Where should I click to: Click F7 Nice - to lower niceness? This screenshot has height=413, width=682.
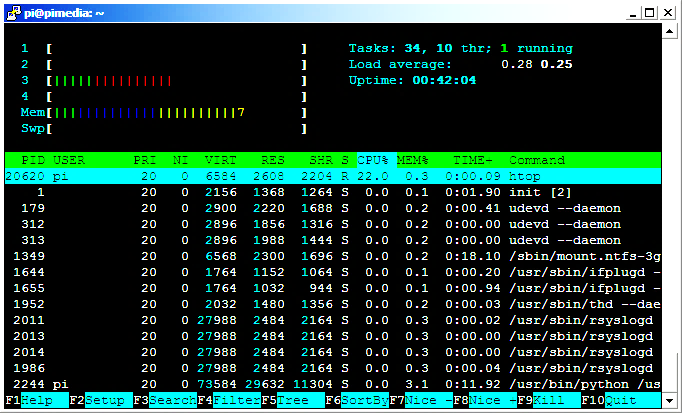tap(421, 400)
